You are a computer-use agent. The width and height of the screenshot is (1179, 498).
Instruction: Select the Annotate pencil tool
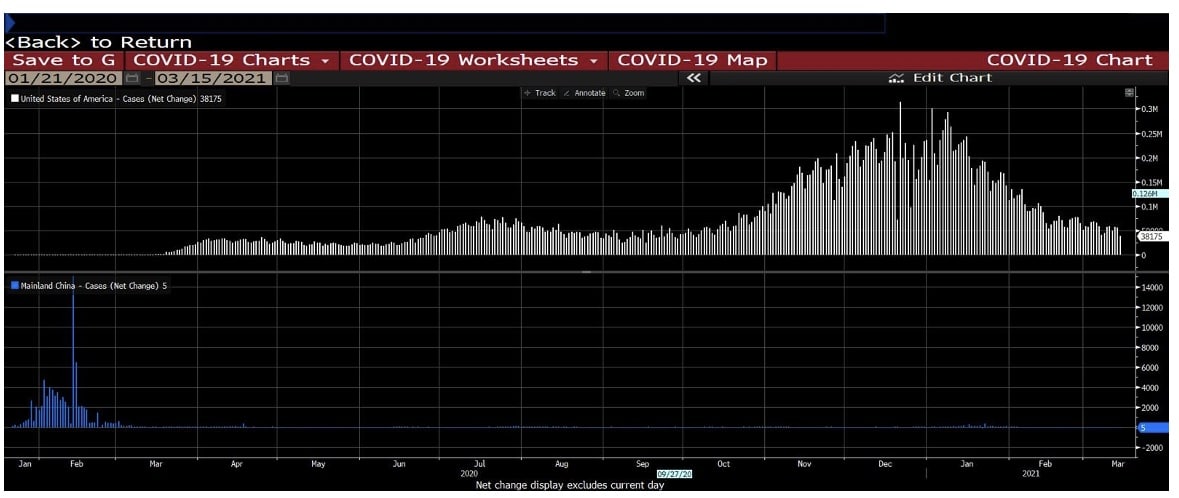(x=585, y=93)
